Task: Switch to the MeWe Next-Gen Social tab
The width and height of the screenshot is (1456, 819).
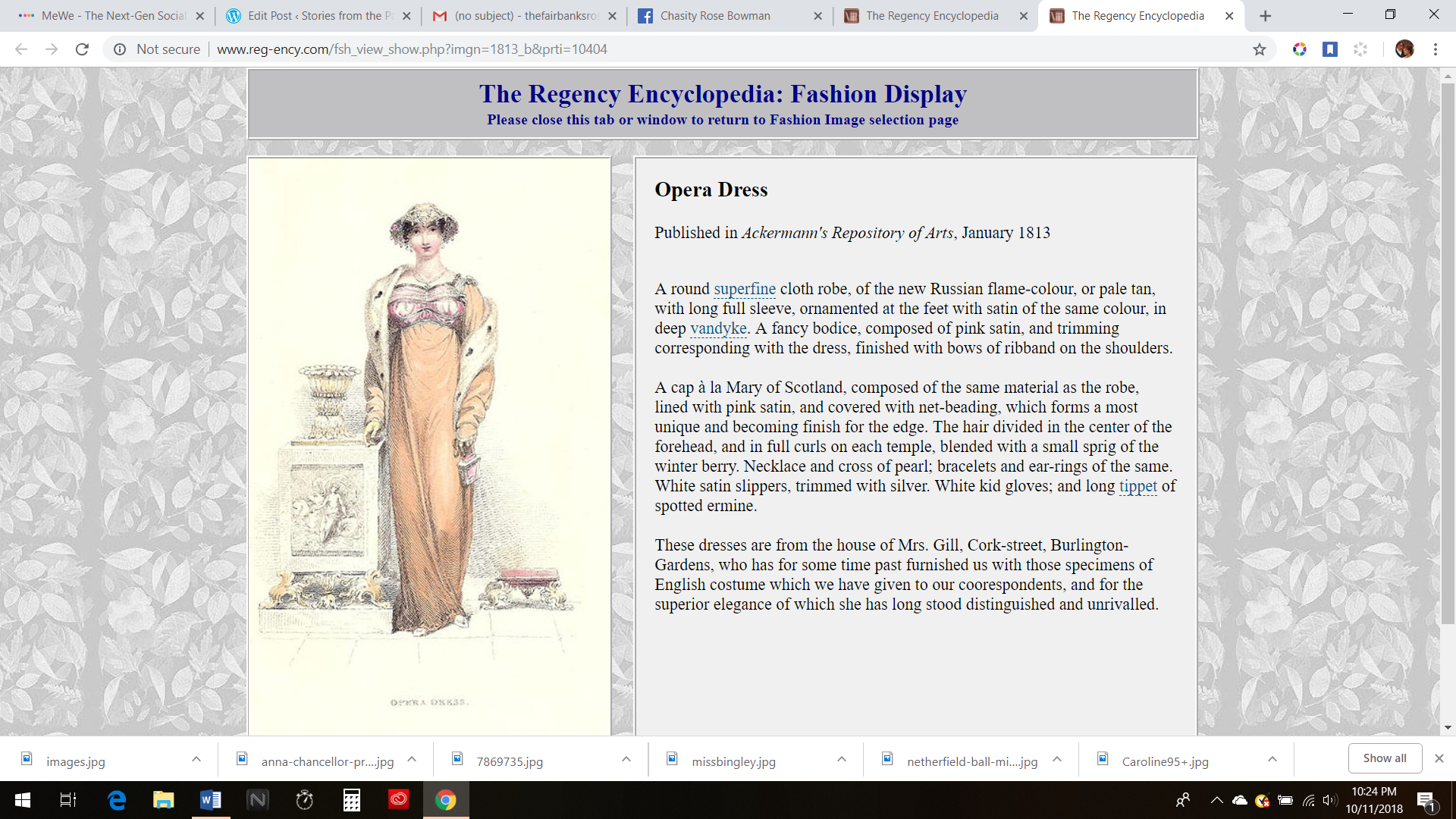Action: click(x=112, y=16)
